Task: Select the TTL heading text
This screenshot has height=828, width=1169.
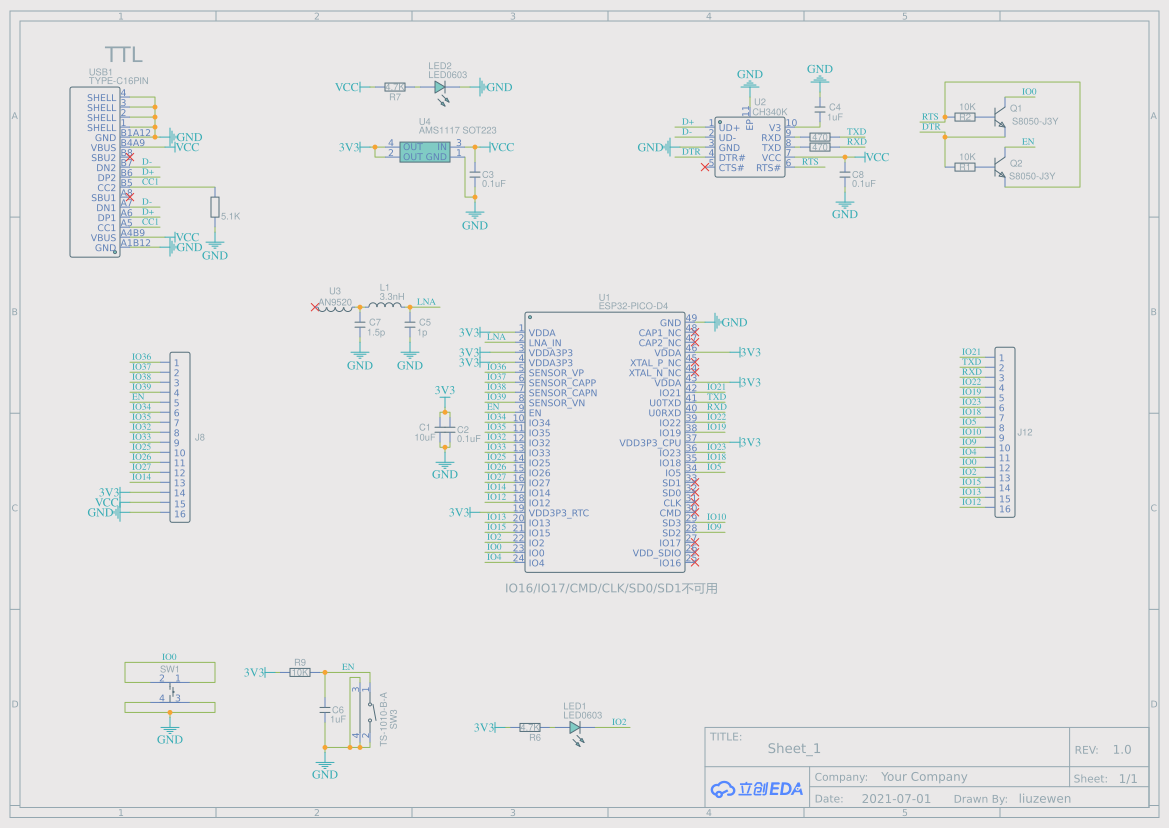Action: click(125, 55)
